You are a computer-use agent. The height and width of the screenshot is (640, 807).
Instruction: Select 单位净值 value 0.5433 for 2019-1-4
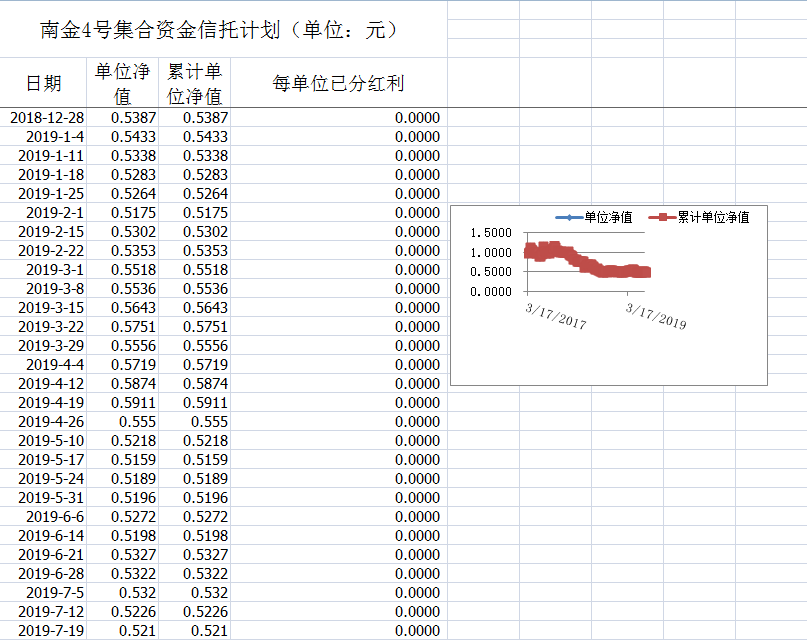click(122, 136)
